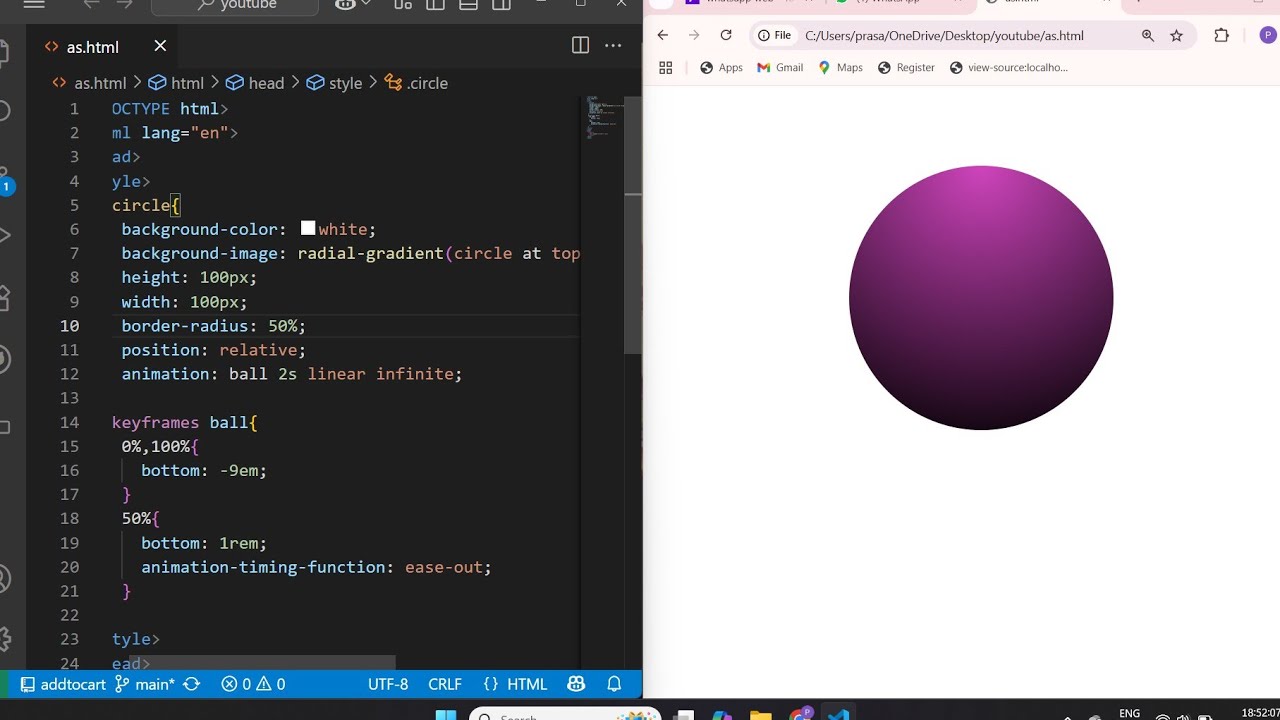The image size is (1280, 720).
Task: Bookmark this page with the star icon
Action: tap(1176, 35)
